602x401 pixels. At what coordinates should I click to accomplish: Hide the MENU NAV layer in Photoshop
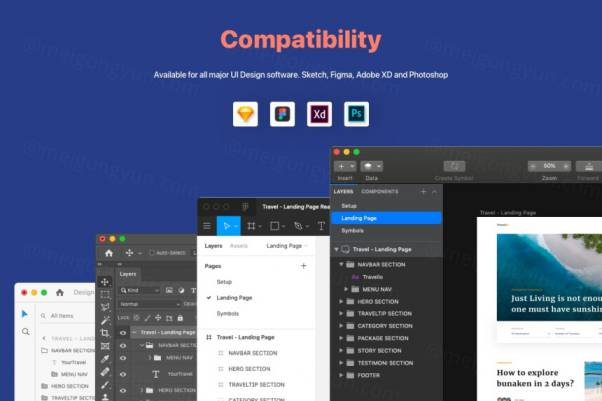coord(123,358)
